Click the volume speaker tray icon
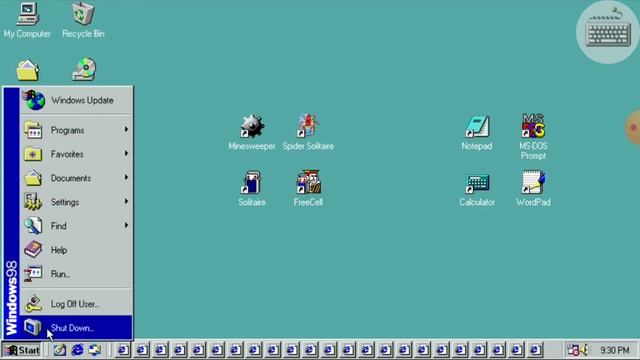This screenshot has height=360, width=640. tap(584, 350)
